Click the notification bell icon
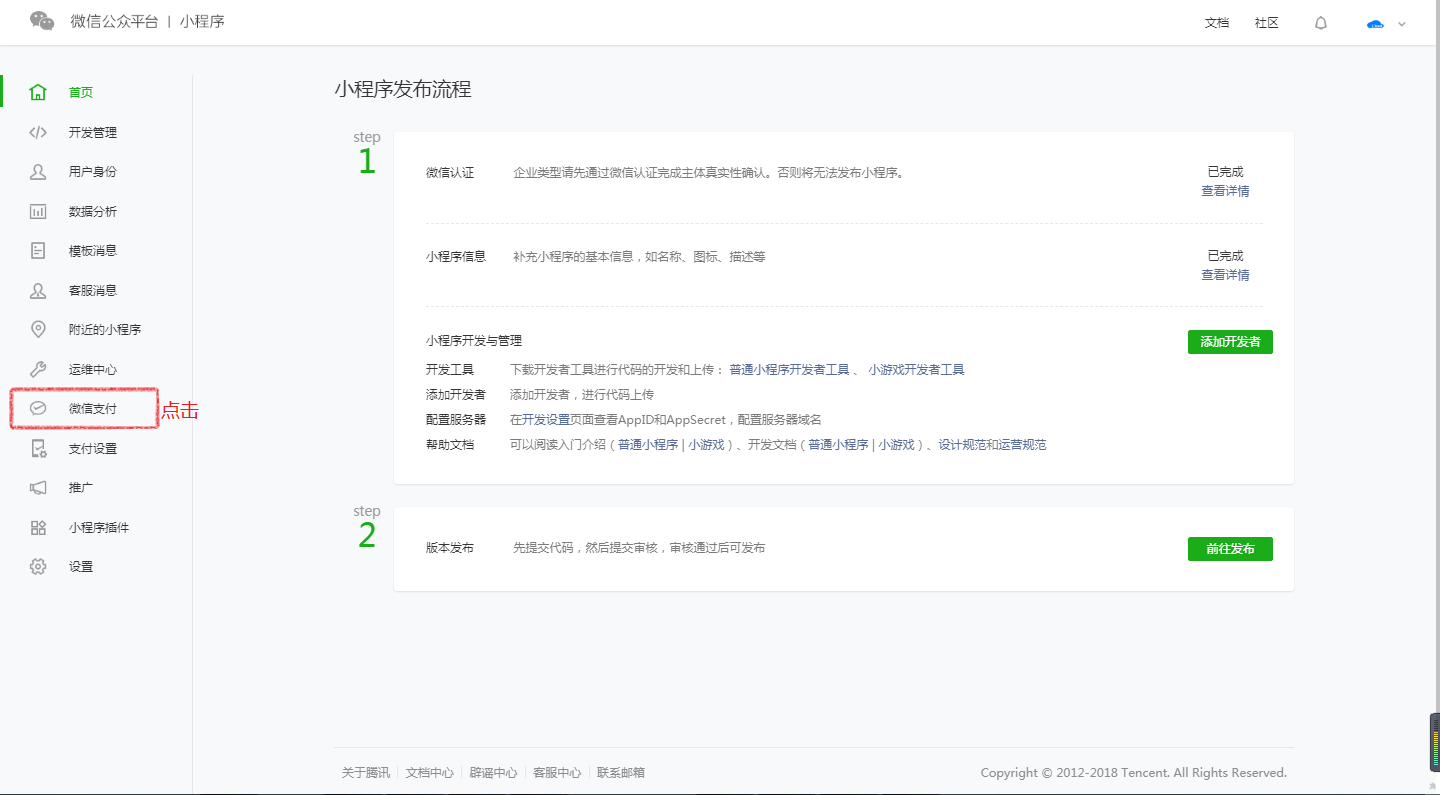Screen dimensions: 1440x795 pyautogui.click(x=1320, y=22)
